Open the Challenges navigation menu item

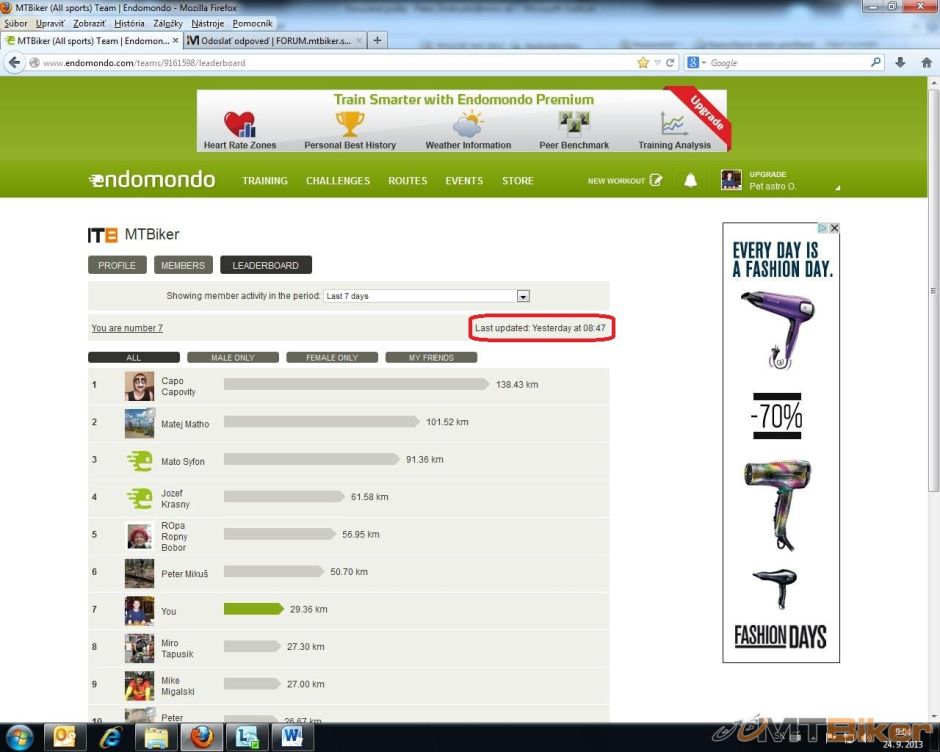click(x=338, y=181)
